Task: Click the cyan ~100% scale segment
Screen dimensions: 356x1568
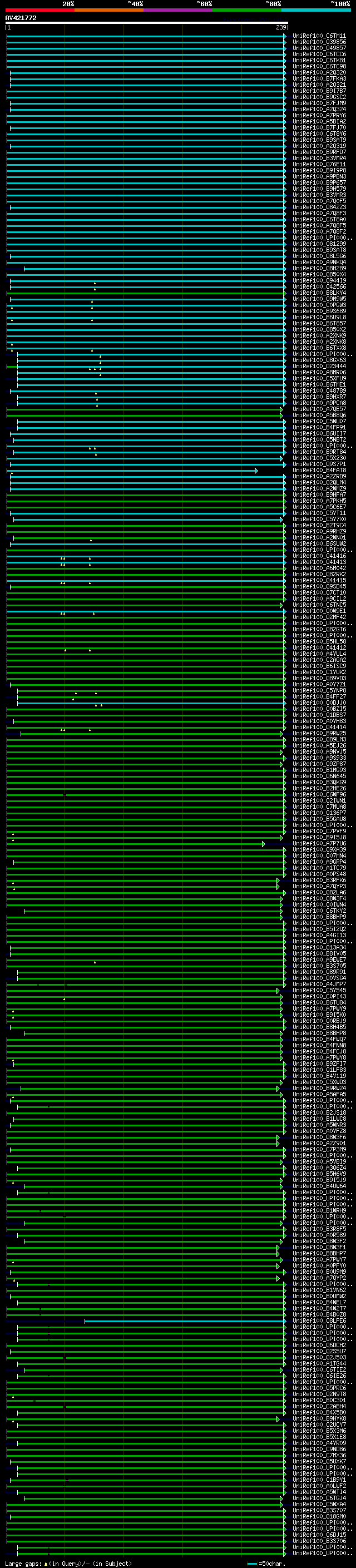Action: 317,10
